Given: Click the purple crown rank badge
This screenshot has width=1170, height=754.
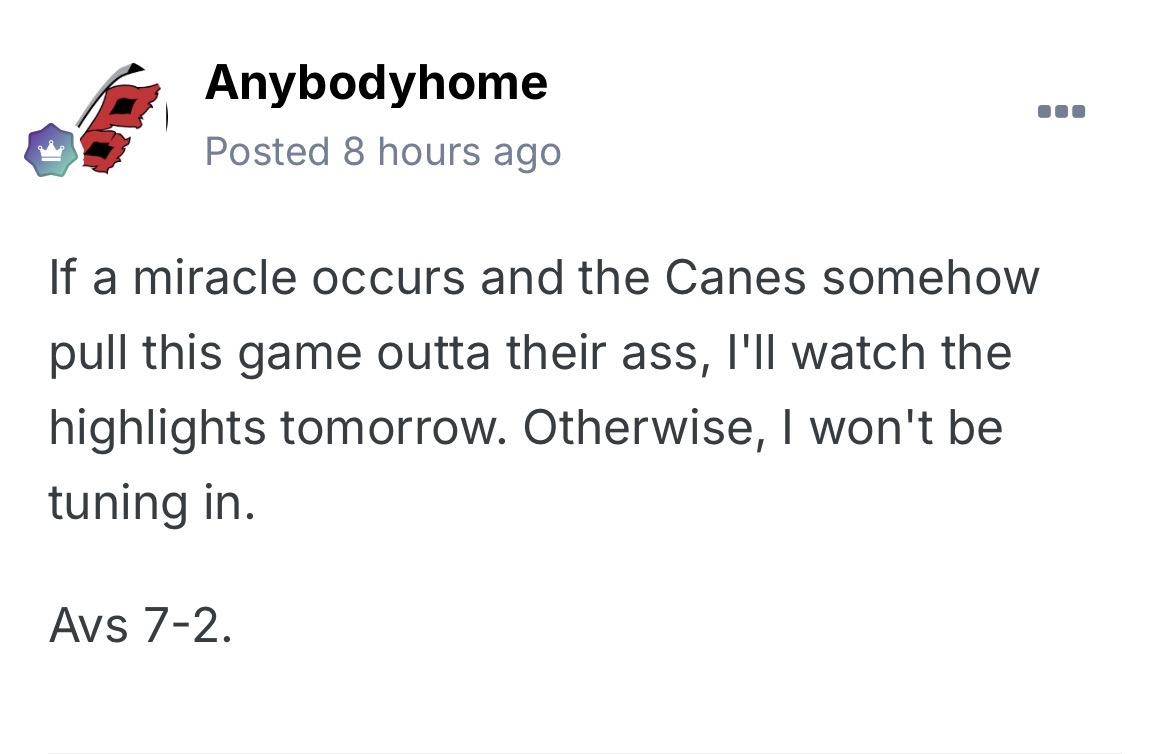Looking at the screenshot, I should [x=51, y=151].
